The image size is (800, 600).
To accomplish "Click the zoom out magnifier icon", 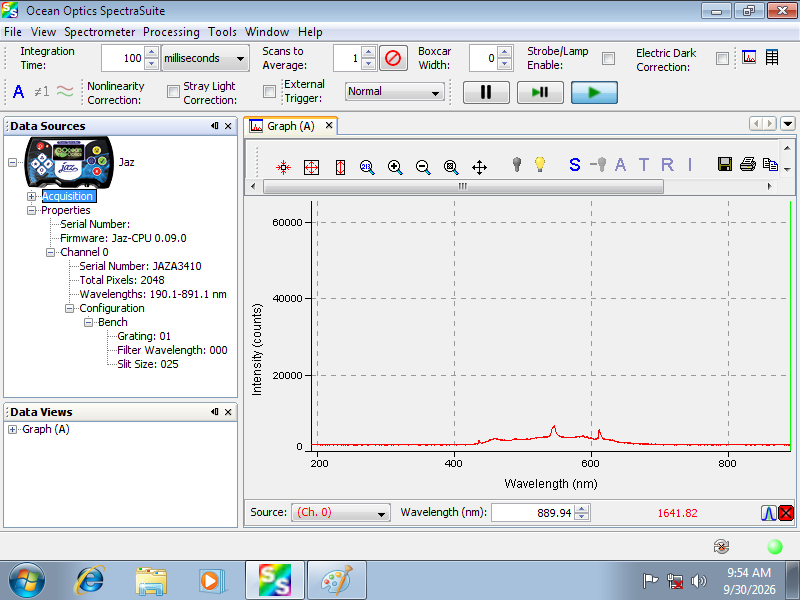I will 423,167.
